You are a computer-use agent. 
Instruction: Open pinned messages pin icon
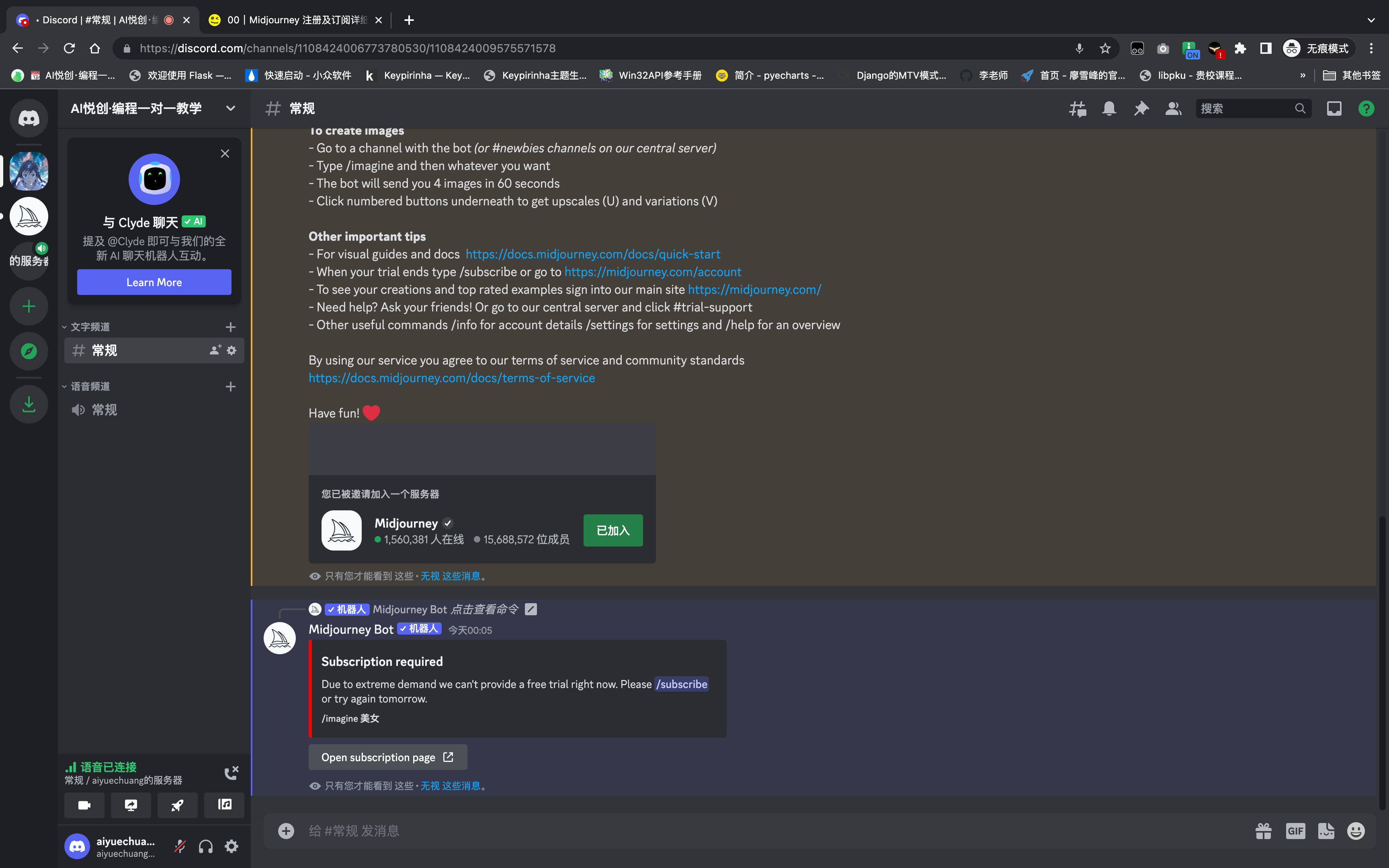click(x=1141, y=108)
